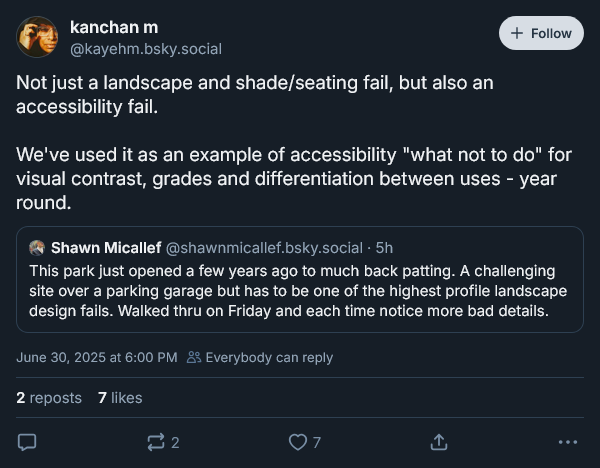The width and height of the screenshot is (600, 468).
Task: Open the three-dot more options menu
Action: [x=568, y=441]
